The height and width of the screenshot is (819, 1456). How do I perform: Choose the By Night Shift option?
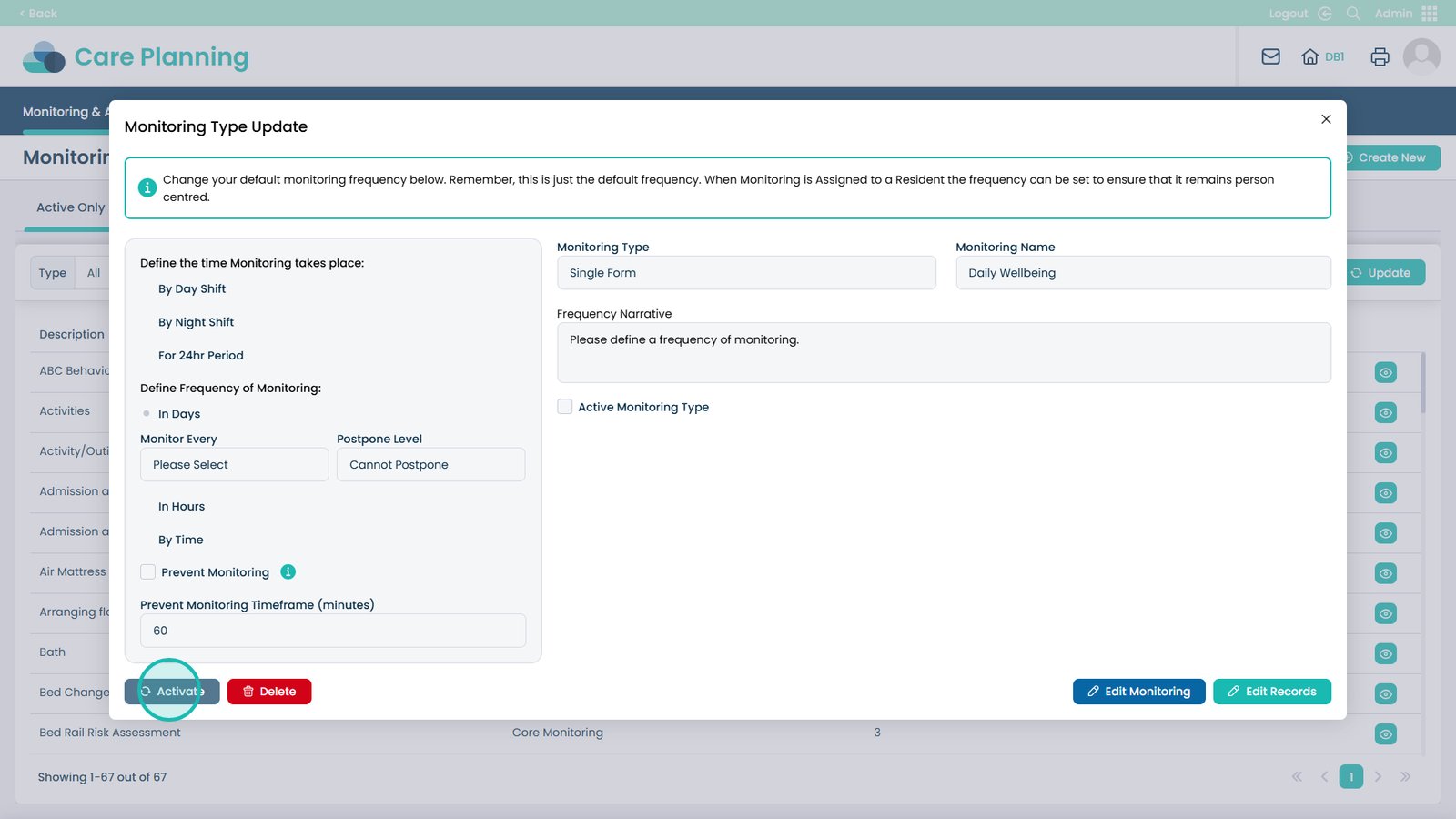click(x=196, y=322)
